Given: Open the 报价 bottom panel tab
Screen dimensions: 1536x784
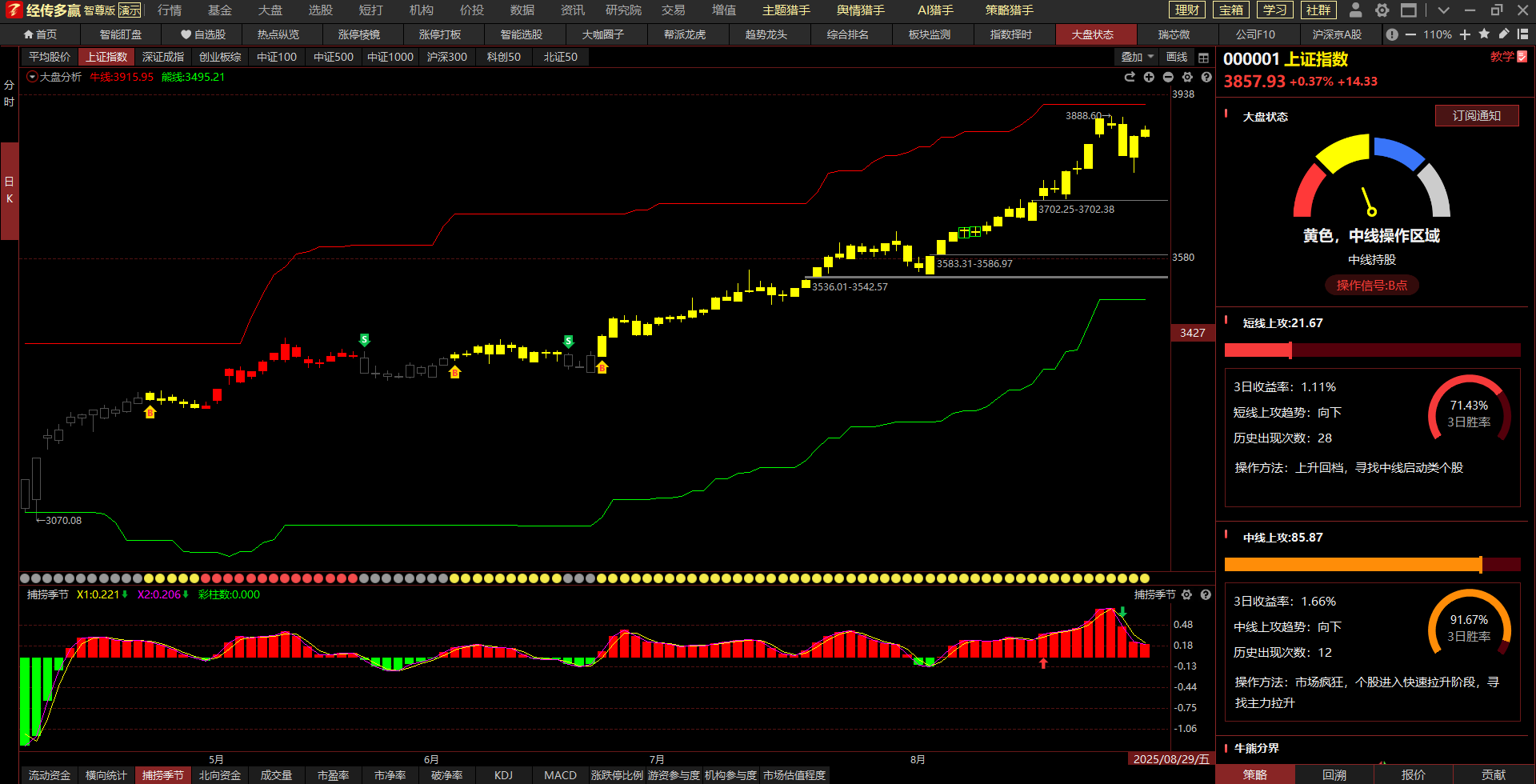Looking at the screenshot, I should (x=1414, y=775).
